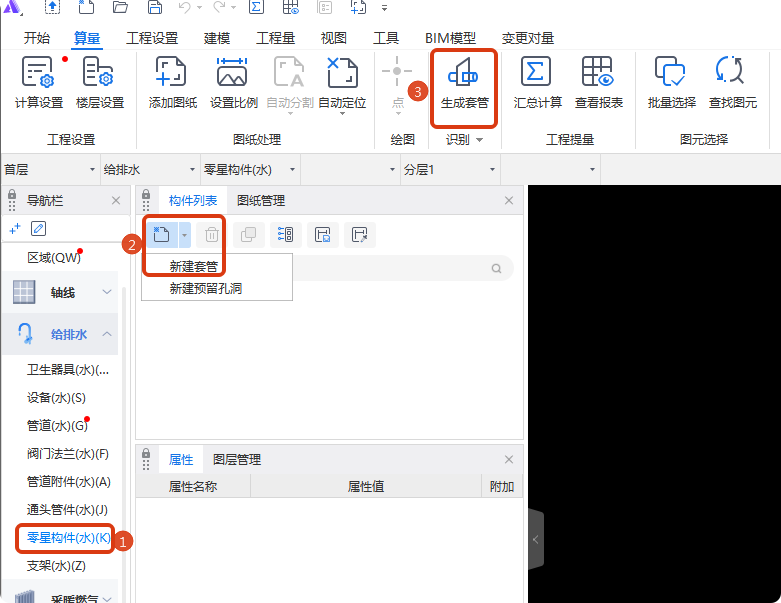Click the new component icon in 构件列表
781x603 pixels.
coord(162,235)
